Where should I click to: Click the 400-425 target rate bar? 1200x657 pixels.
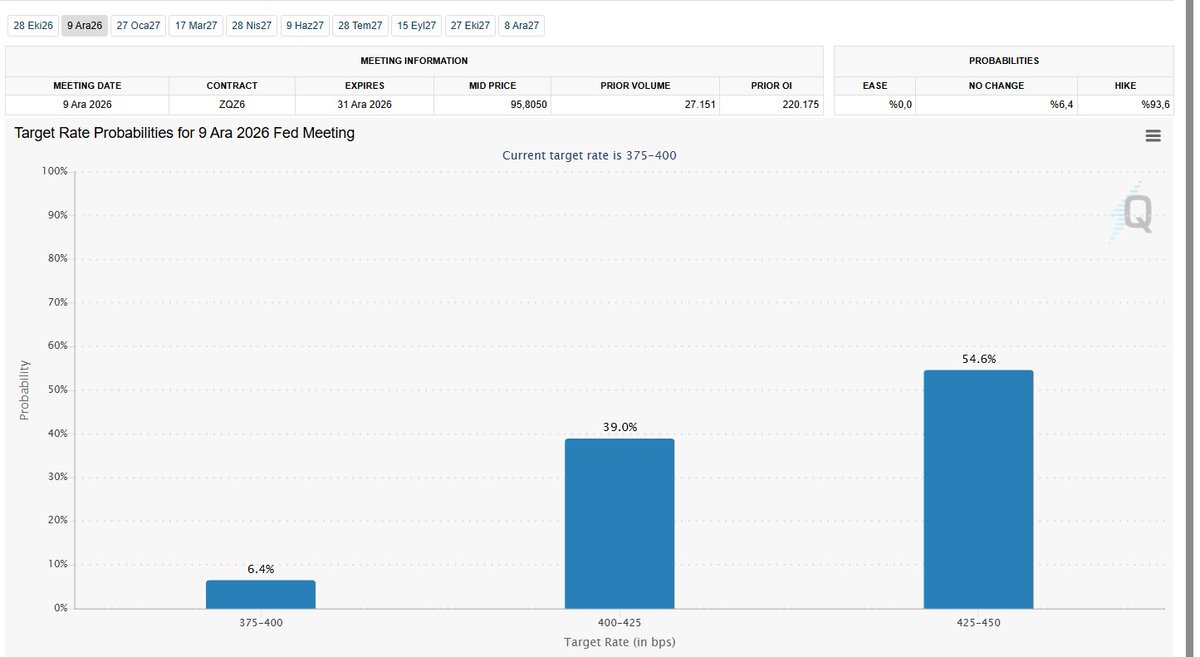point(619,523)
